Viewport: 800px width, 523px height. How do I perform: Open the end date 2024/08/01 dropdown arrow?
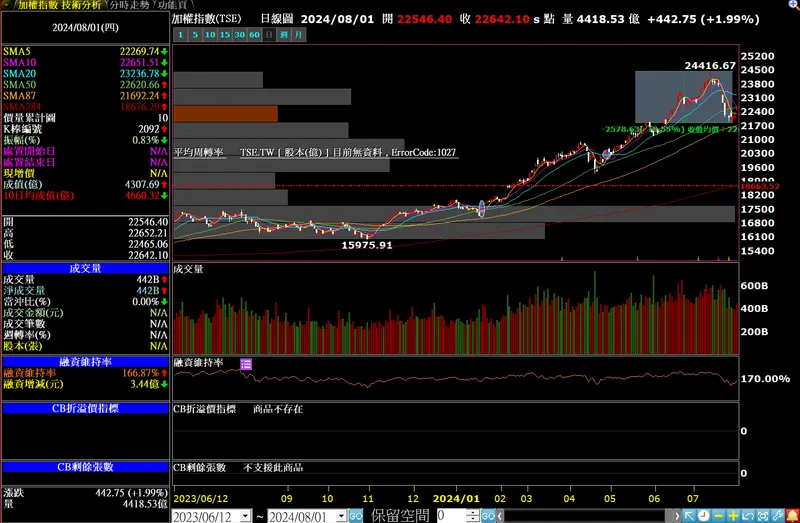click(x=341, y=516)
